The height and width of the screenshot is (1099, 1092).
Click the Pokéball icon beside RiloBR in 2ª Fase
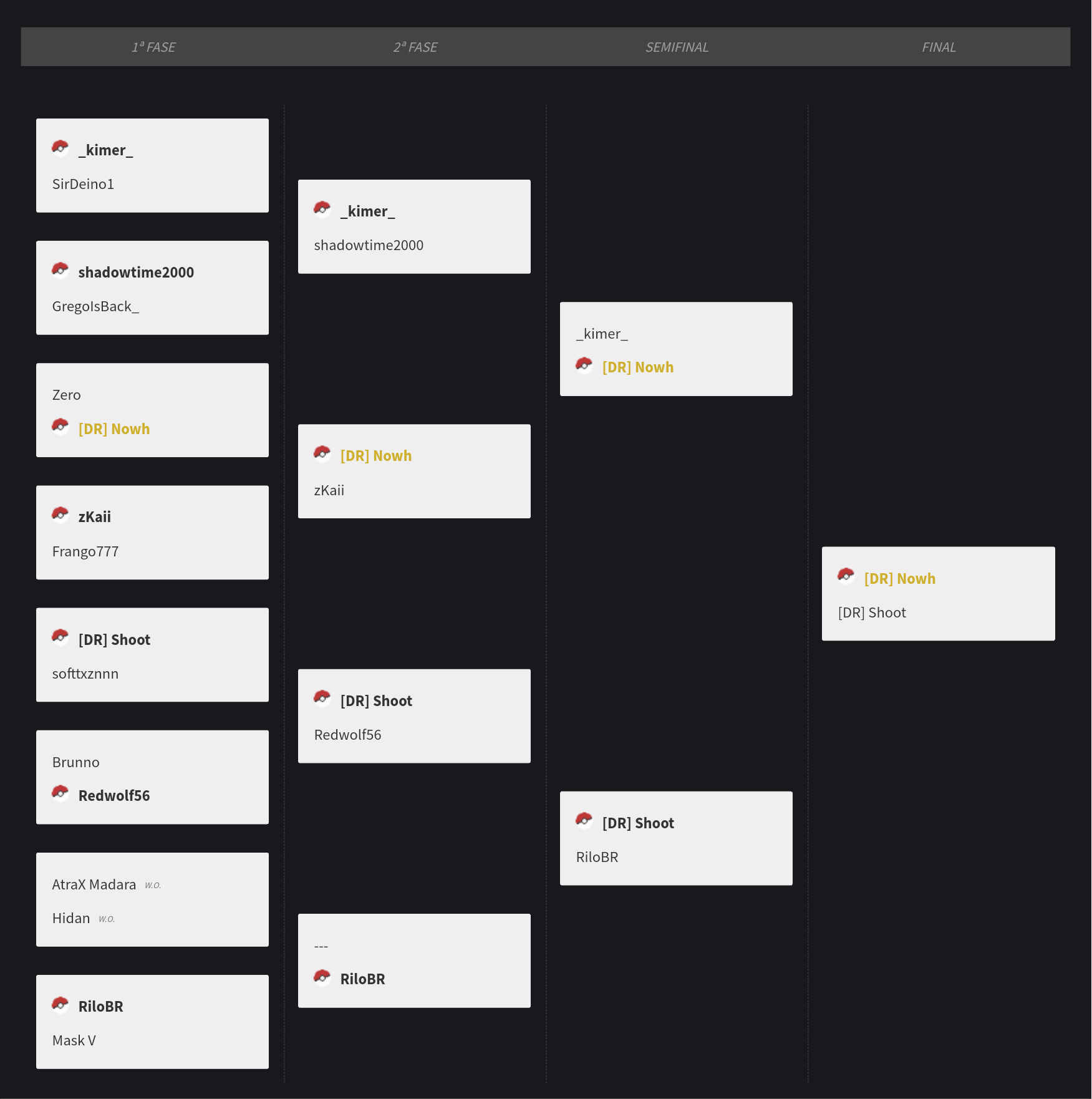pos(322,976)
